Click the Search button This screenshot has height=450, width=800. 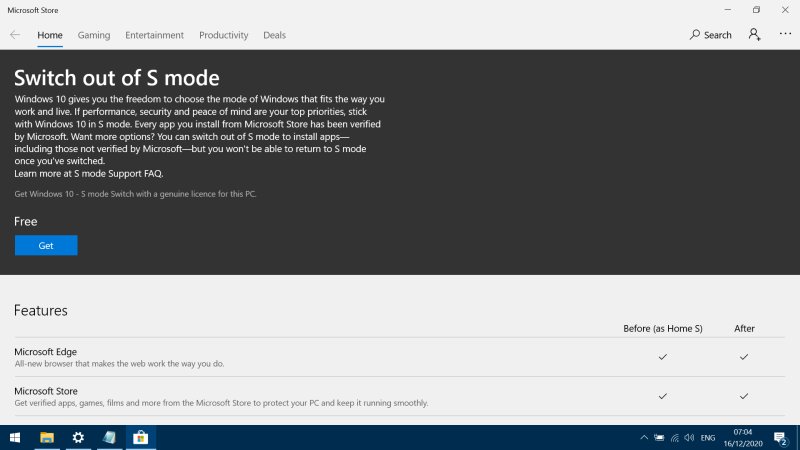pos(710,35)
